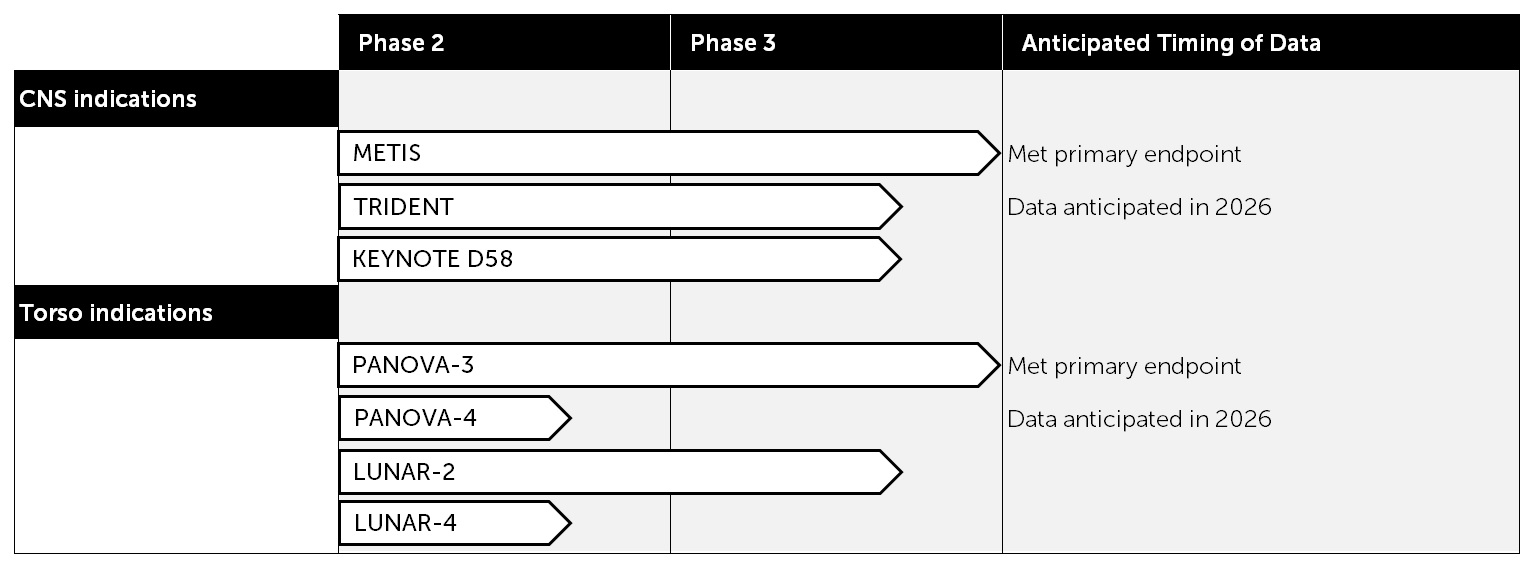Screen dimensions: 1534x568
Task: Click 'Data anticipated in 2026' beside PANOVA-4
Action: 1139,418
